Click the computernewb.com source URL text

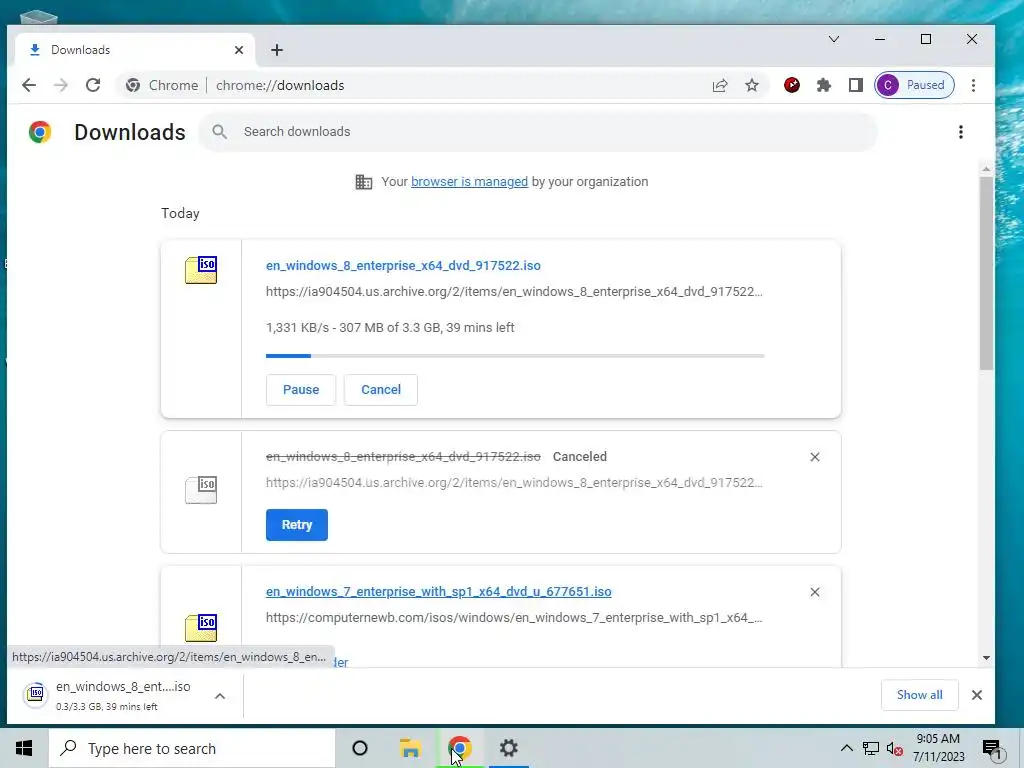point(514,618)
